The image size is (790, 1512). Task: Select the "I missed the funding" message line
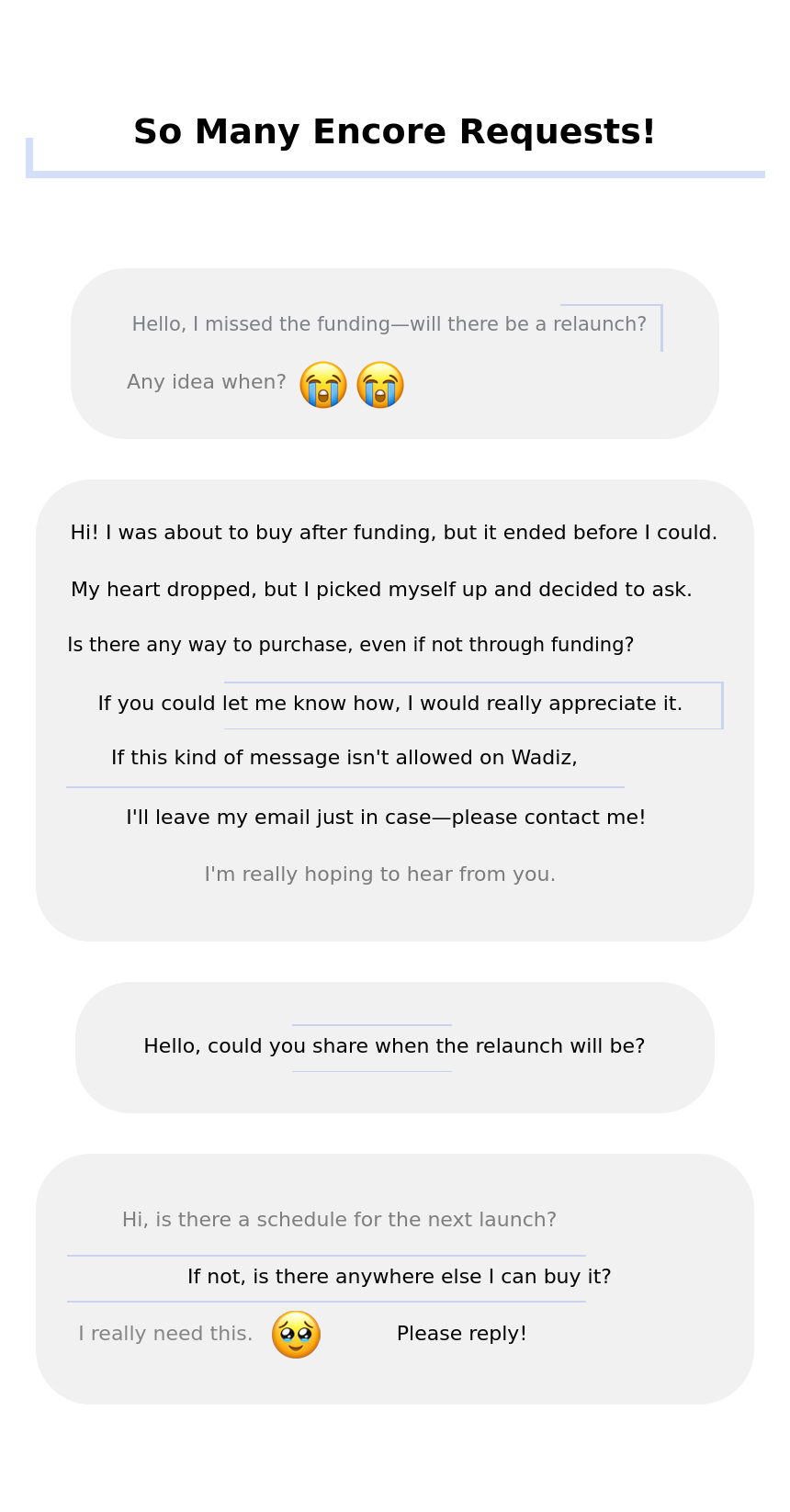tap(389, 324)
